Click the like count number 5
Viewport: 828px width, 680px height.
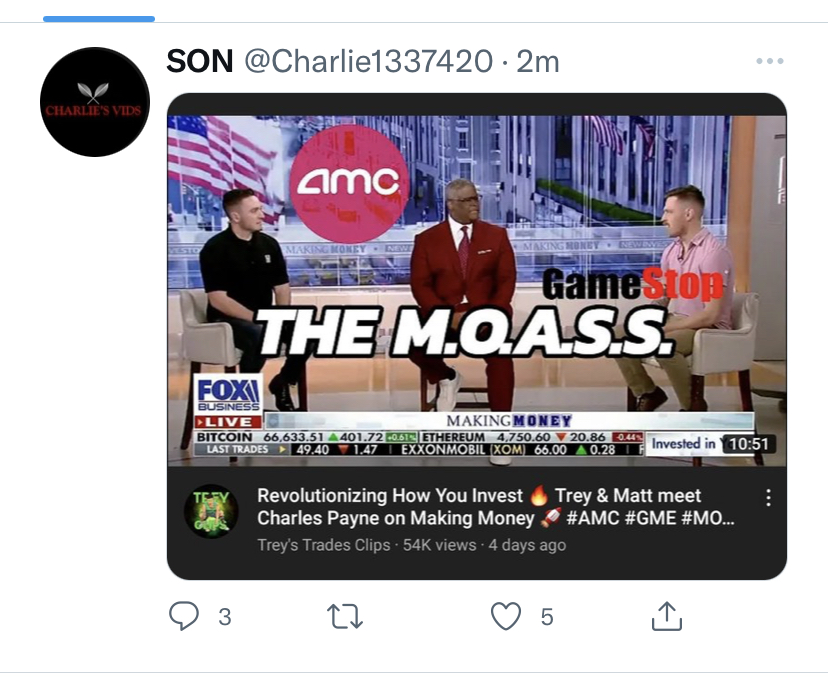coord(547,617)
